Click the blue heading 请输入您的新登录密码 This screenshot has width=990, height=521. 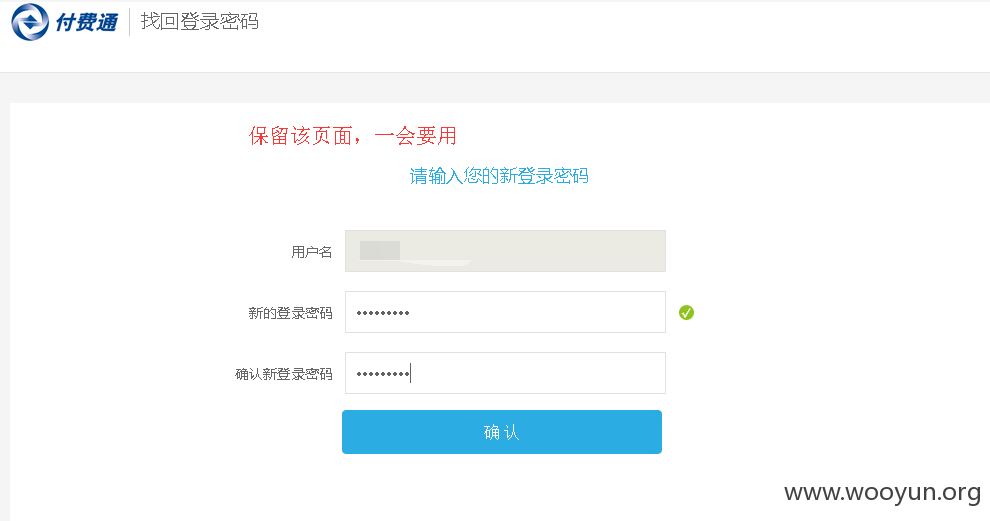(x=499, y=176)
